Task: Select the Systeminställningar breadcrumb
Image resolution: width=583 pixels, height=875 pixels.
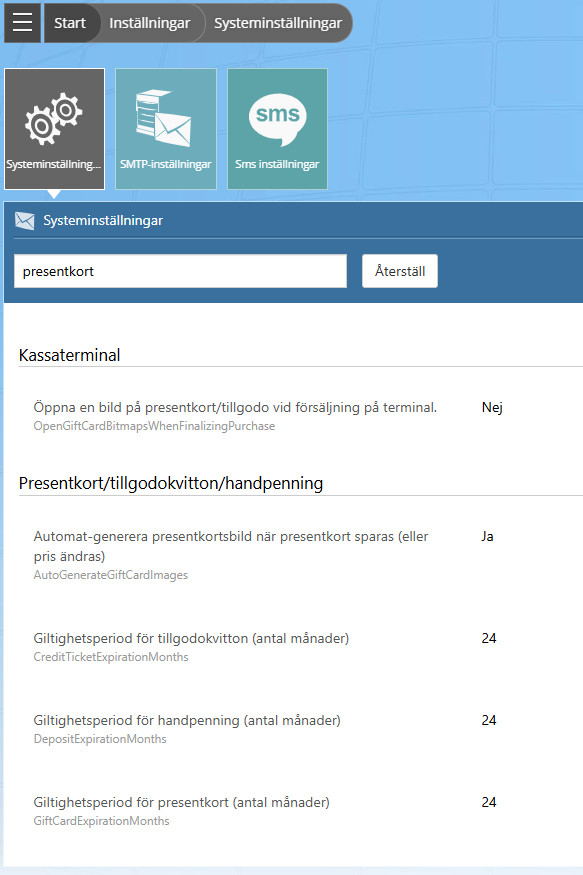Action: [278, 23]
